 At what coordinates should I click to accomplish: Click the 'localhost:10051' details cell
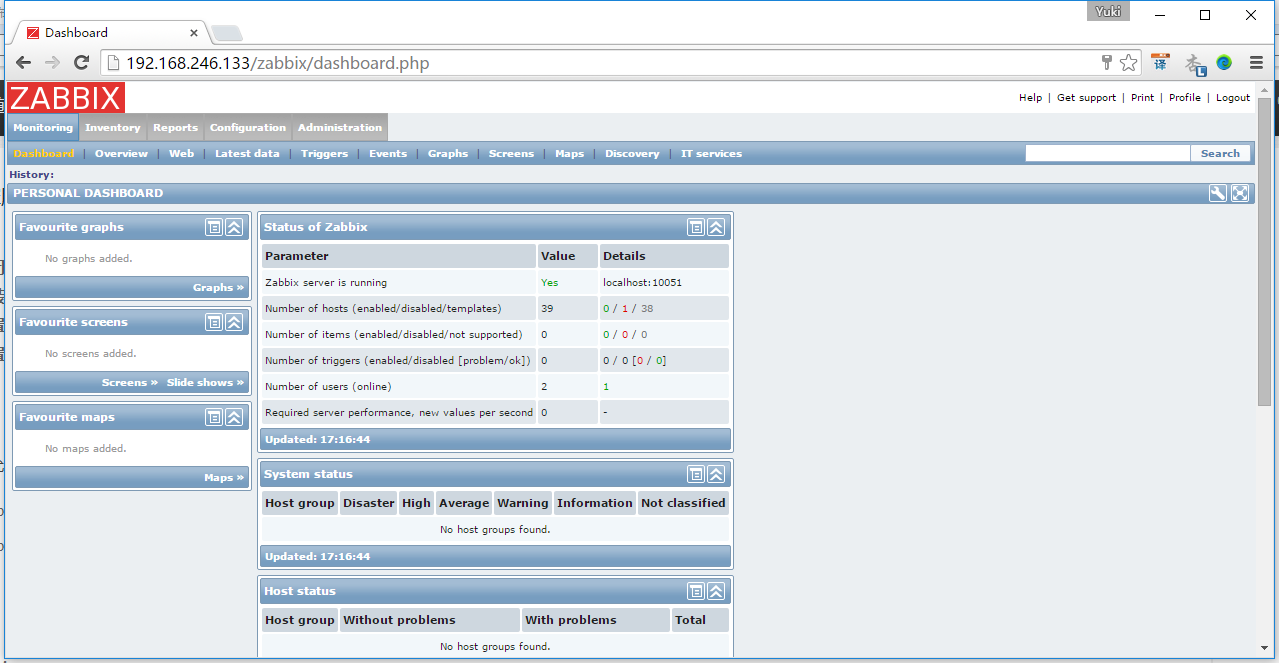tap(665, 283)
